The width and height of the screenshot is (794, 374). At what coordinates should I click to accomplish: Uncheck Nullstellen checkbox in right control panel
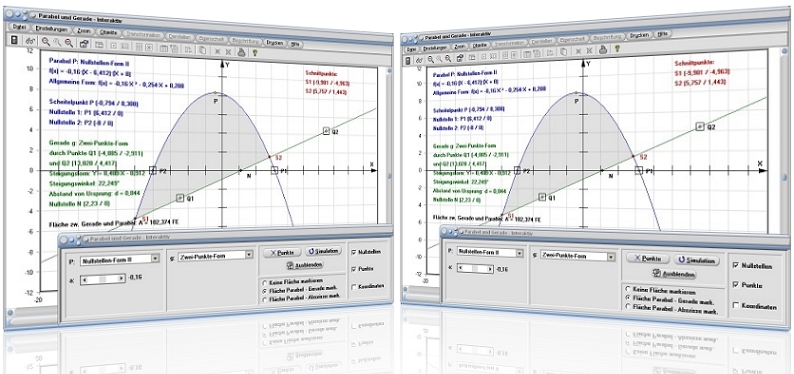point(735,265)
